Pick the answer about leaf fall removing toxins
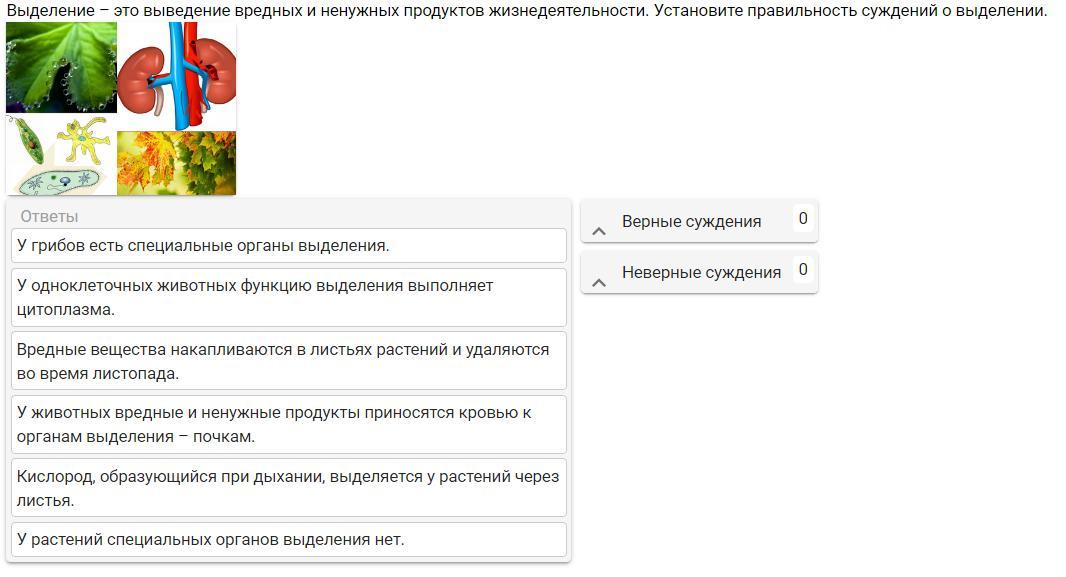This screenshot has height=577, width=1066. coord(289,361)
